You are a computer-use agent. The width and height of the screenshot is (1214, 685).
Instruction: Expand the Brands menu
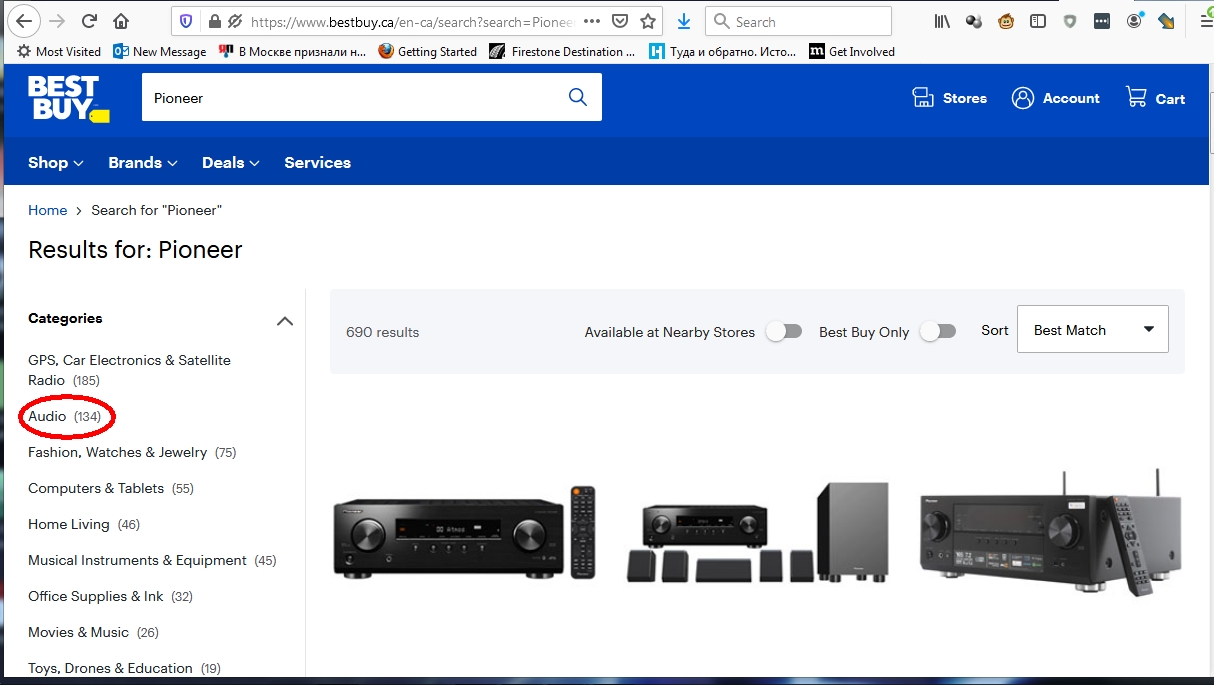coord(143,162)
